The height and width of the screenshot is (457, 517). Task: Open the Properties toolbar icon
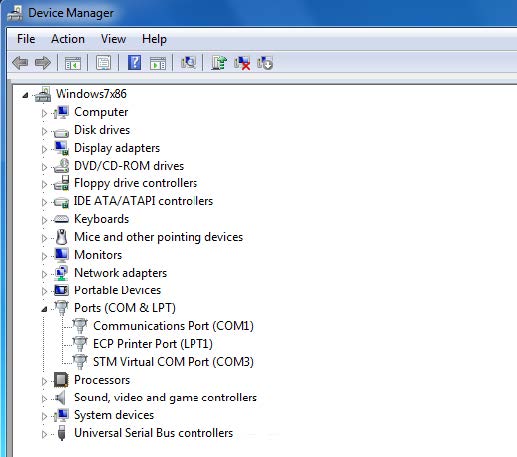[x=103, y=63]
